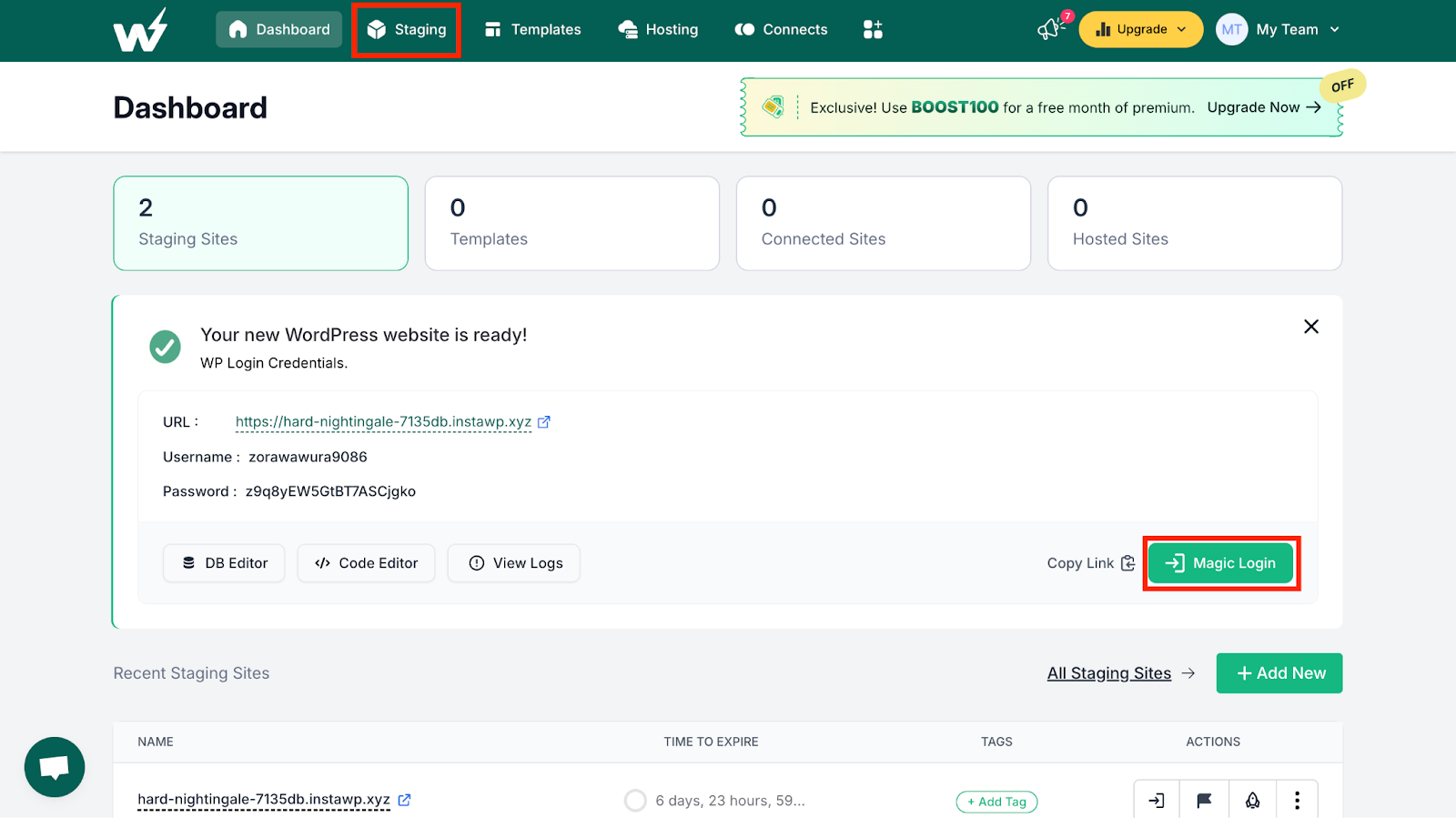Expand the yellow Upgrade dropdown
This screenshot has height=818, width=1456.
pos(1141,29)
